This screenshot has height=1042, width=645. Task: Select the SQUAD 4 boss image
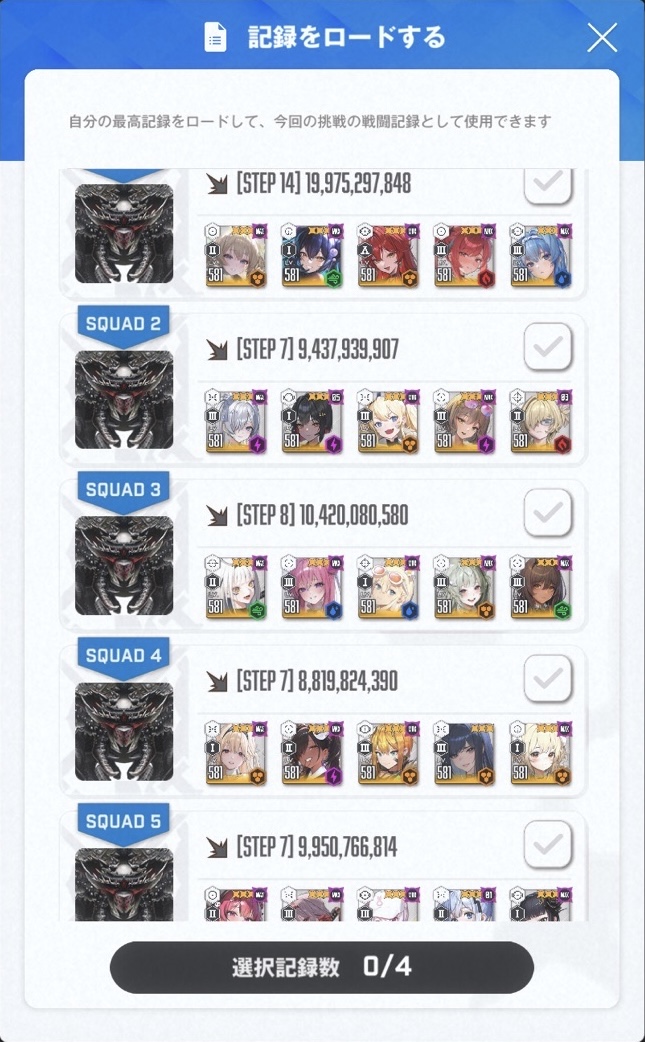pos(124,731)
